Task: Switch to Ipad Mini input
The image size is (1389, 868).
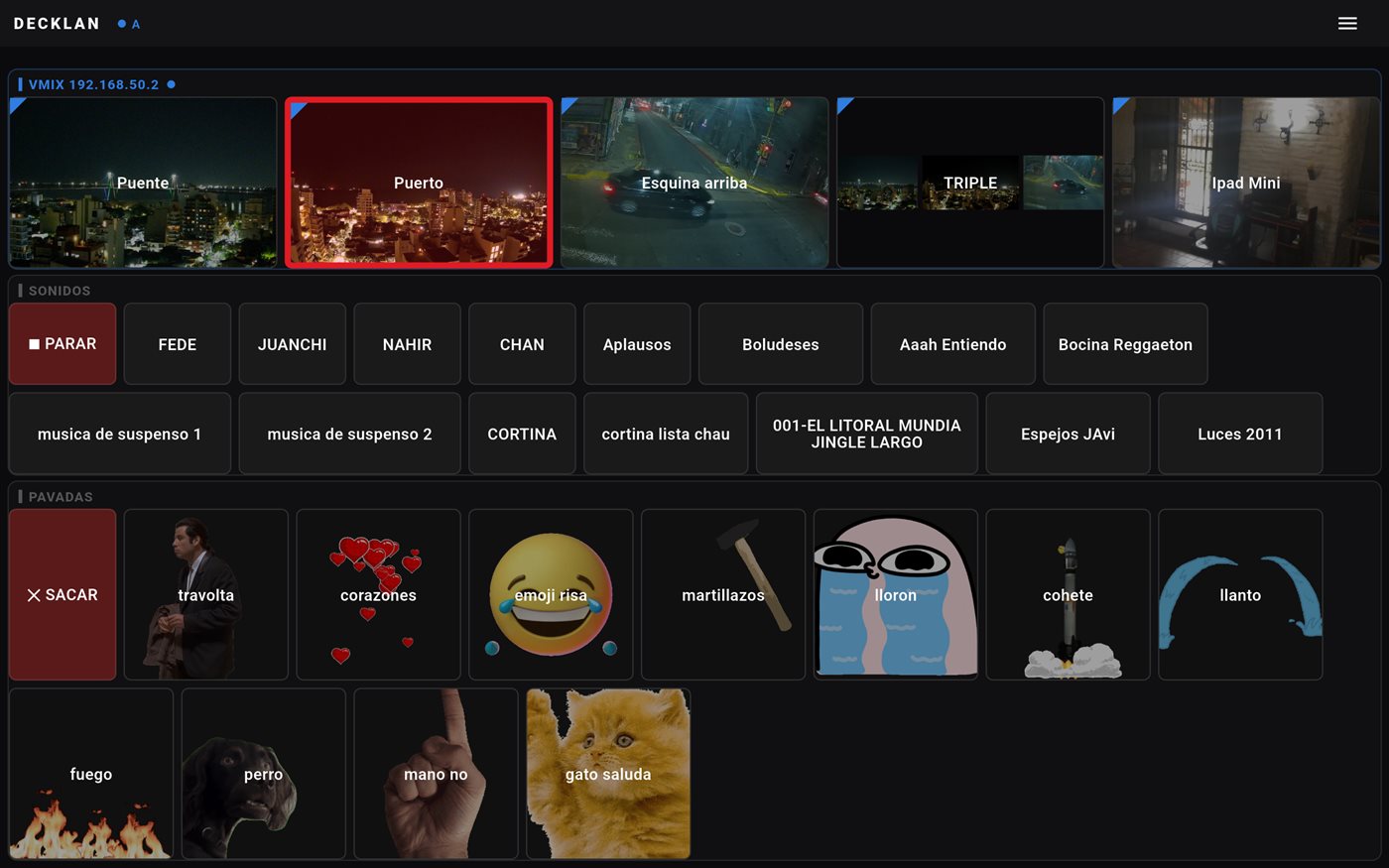Action: [1246, 183]
